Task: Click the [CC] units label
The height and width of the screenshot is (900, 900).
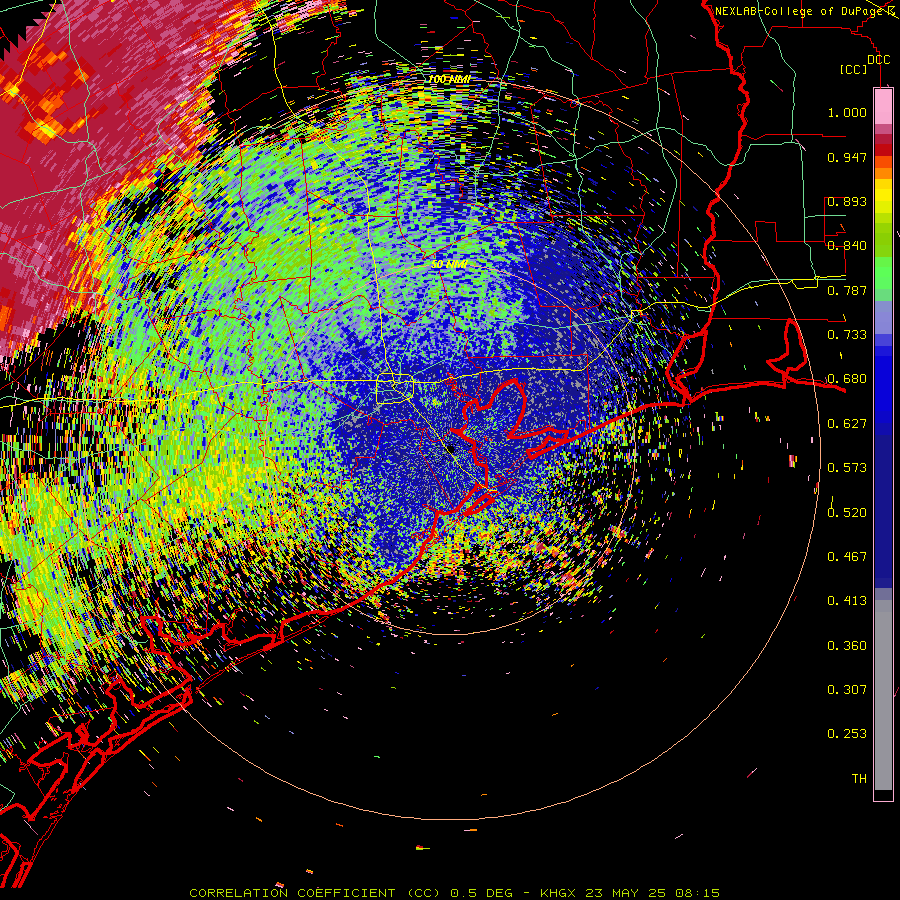Action: coord(854,69)
